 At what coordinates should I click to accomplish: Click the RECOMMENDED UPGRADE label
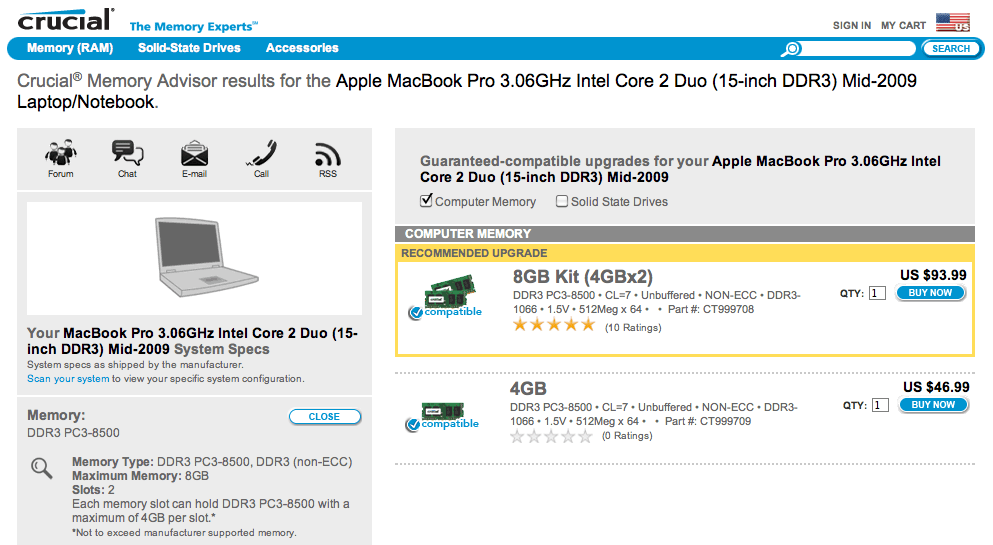pyautogui.click(x=474, y=253)
